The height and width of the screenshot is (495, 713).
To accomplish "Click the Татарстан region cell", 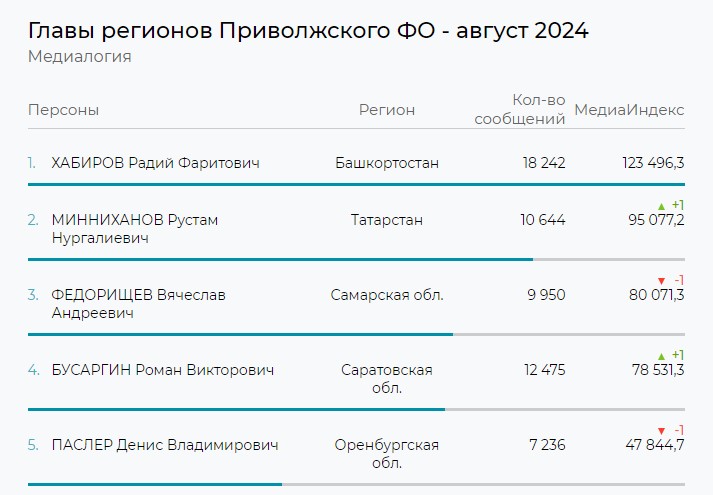I will click(x=387, y=219).
